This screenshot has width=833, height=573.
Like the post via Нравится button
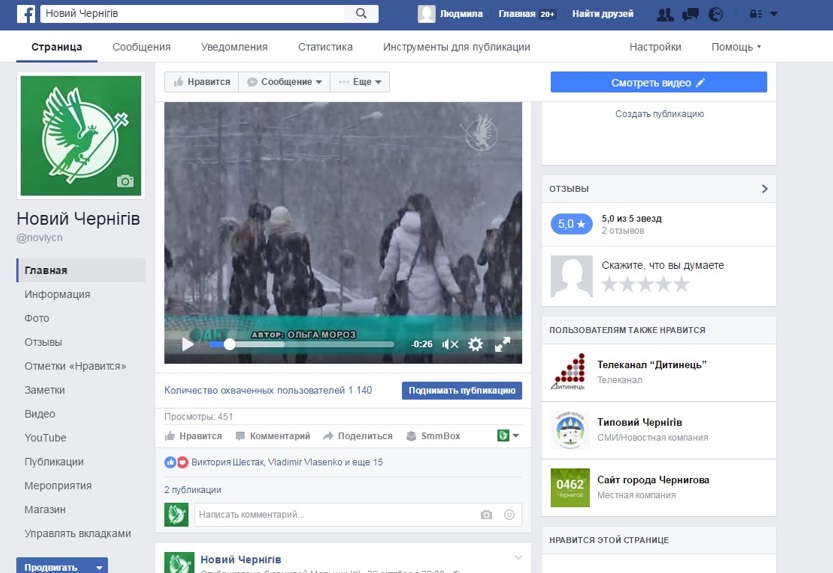pos(193,436)
